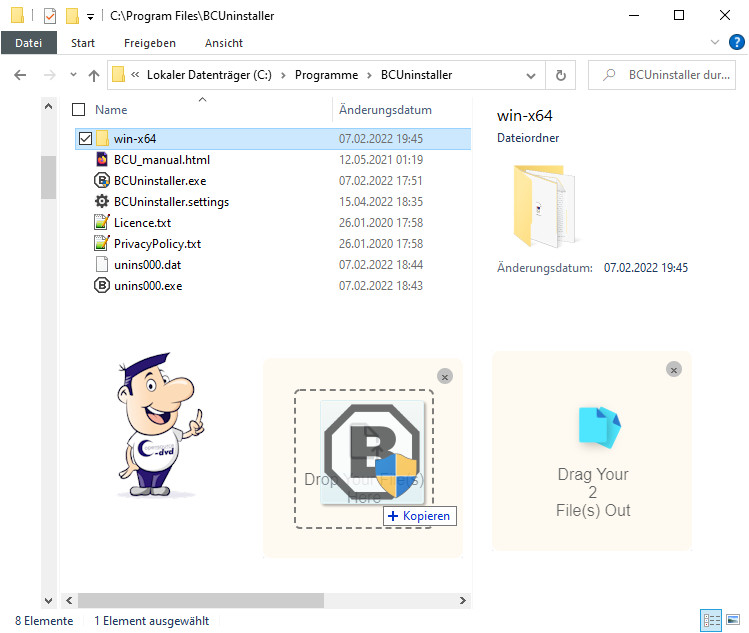The width and height of the screenshot is (749, 633).
Task: Open the recent locations dropdown arrow
Action: 73,75
